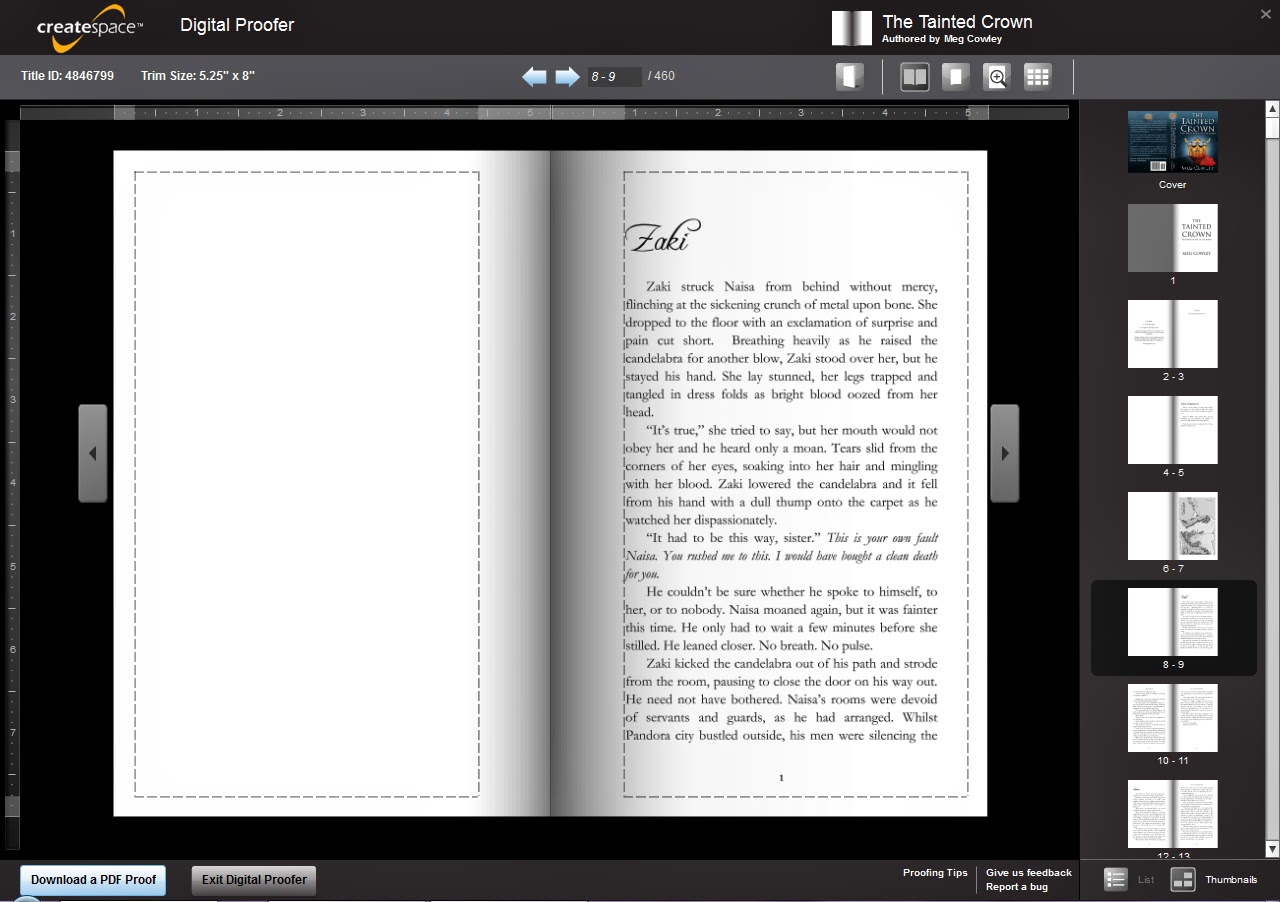
Task: Click the blank left page of the spread
Action: point(332,483)
